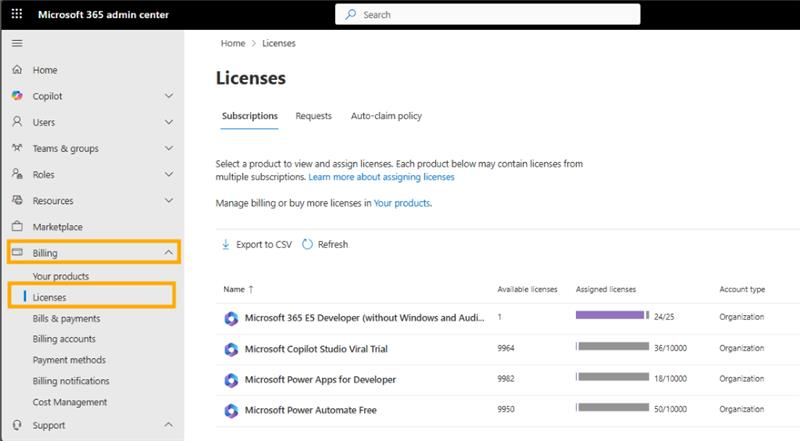Click the Copilot Studio Viral Trial product icon
This screenshot has height=441, width=800.
click(231, 350)
